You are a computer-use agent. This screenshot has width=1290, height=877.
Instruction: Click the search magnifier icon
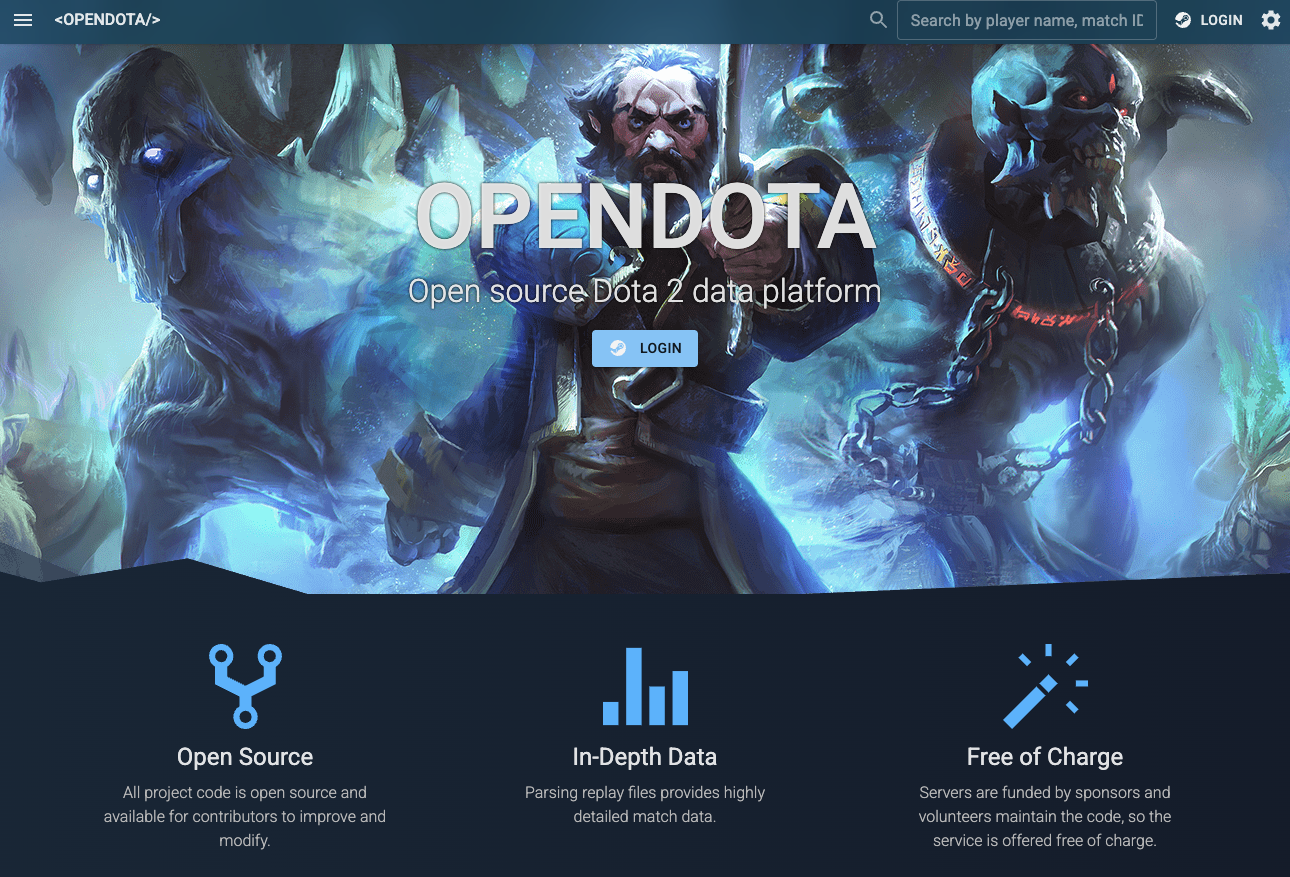(878, 19)
